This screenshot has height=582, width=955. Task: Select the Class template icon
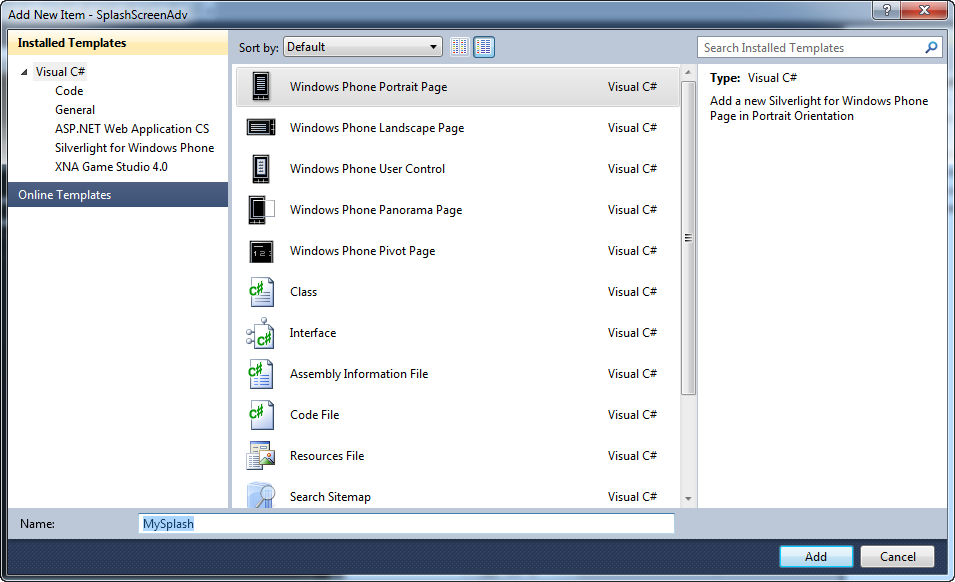(x=261, y=292)
